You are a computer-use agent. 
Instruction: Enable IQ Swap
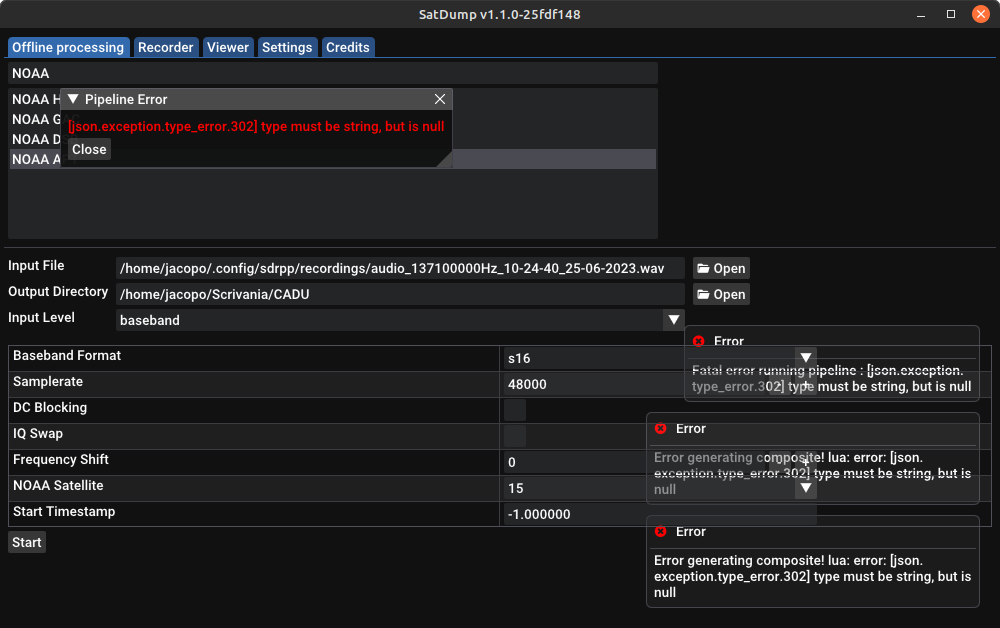tap(514, 436)
